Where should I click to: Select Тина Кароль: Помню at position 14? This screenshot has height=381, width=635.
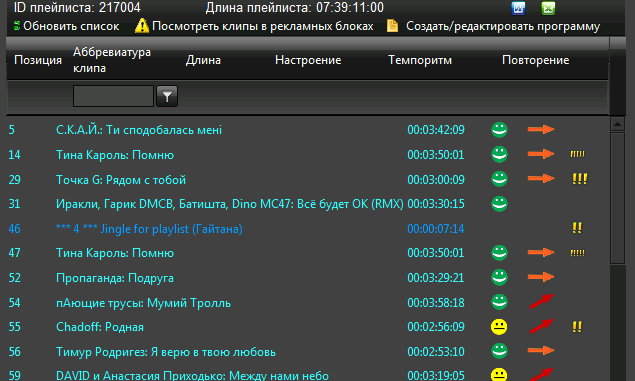click(115, 155)
